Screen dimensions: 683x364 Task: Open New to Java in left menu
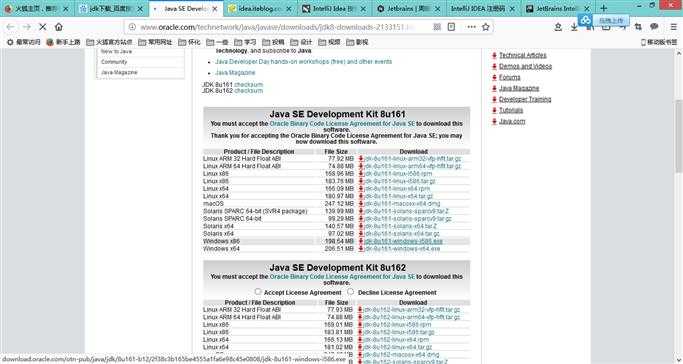point(116,51)
